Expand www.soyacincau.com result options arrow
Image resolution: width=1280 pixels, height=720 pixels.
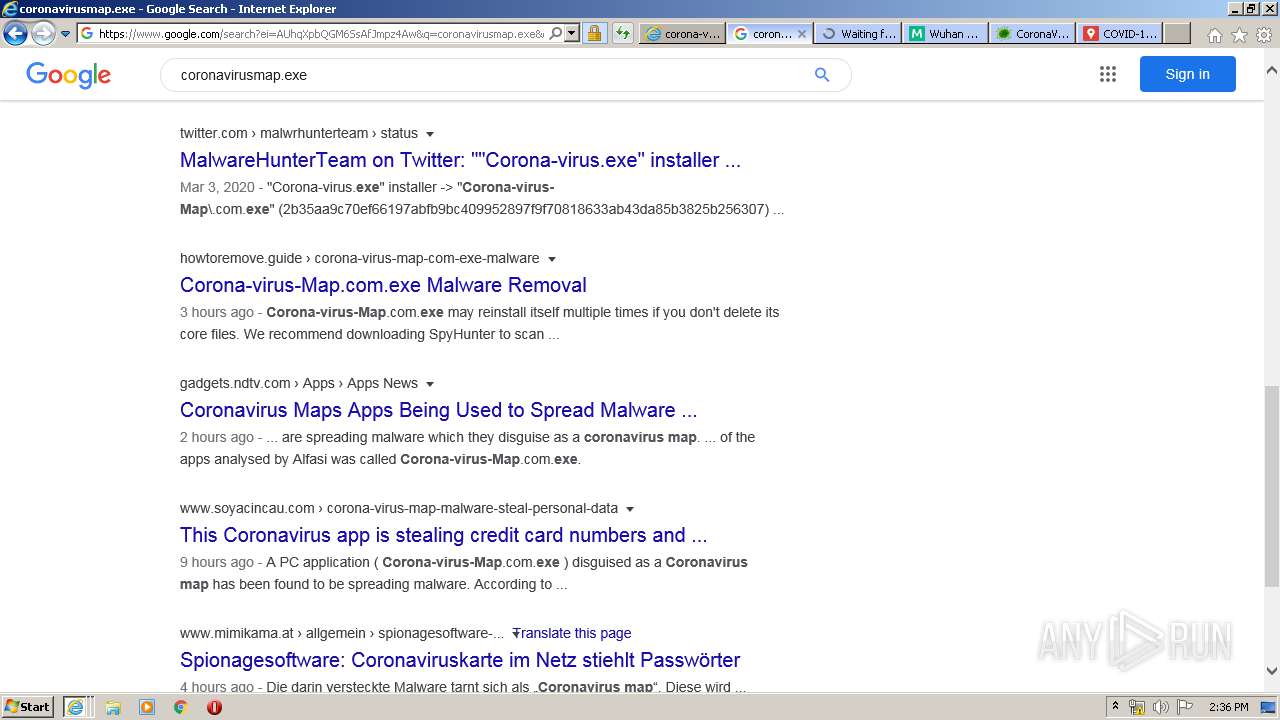click(x=630, y=509)
